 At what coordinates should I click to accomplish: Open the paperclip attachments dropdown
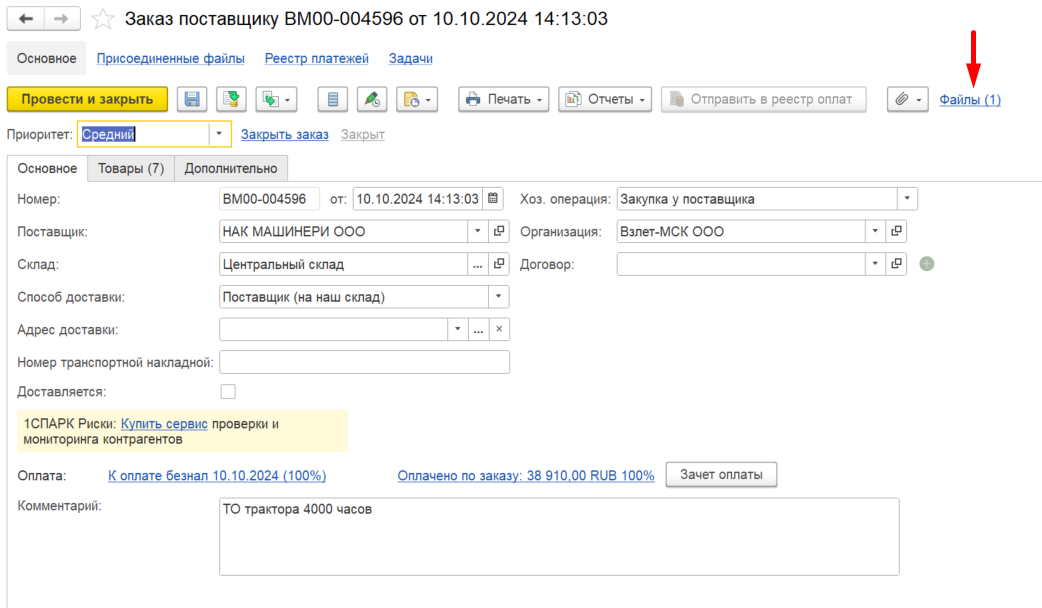click(x=908, y=99)
